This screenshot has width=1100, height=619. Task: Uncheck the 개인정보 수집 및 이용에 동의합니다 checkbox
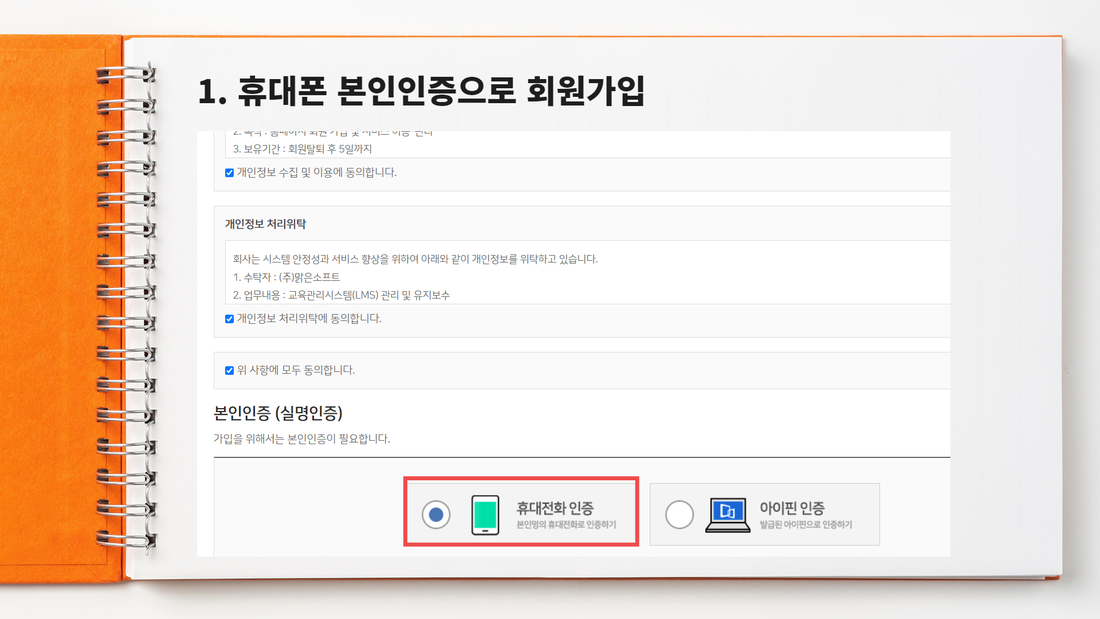(x=229, y=173)
